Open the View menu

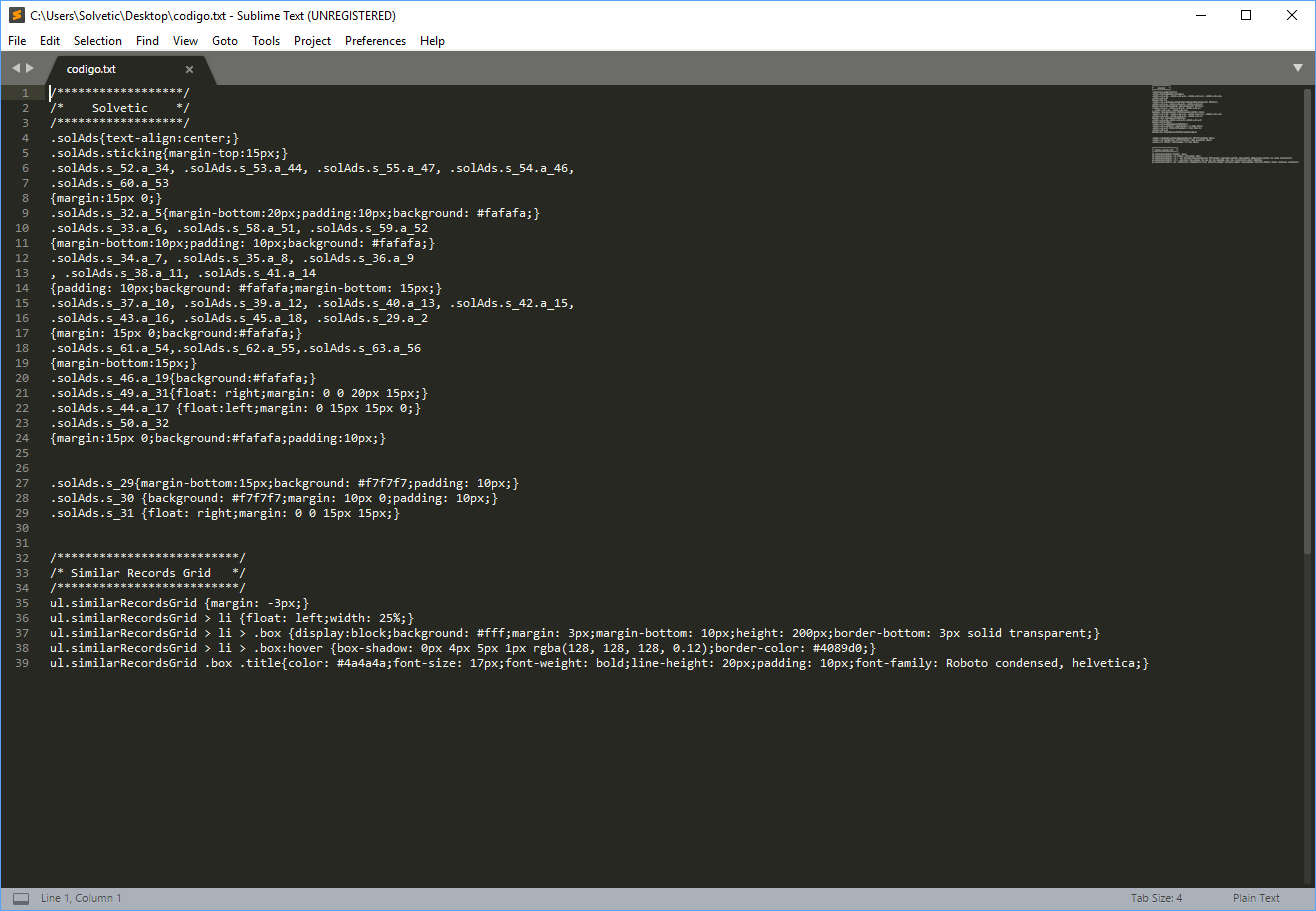click(185, 41)
